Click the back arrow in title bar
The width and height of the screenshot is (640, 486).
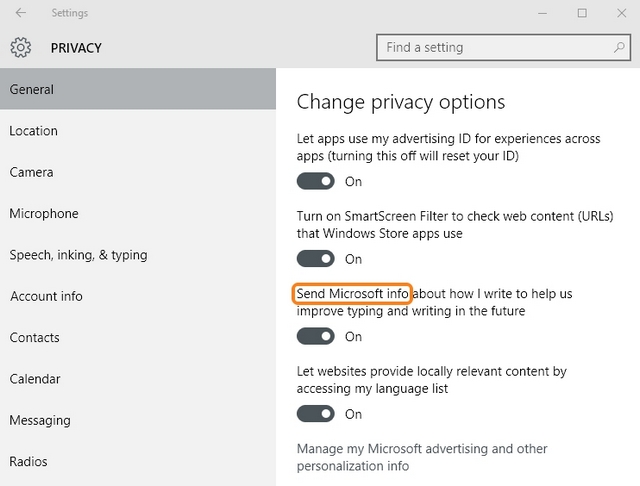(x=21, y=13)
